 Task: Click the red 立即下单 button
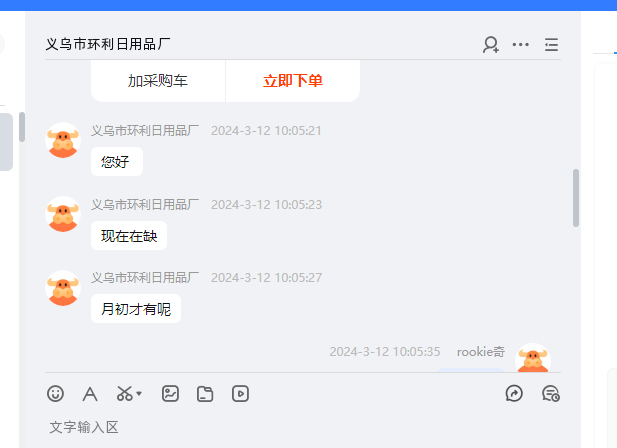[x=293, y=81]
